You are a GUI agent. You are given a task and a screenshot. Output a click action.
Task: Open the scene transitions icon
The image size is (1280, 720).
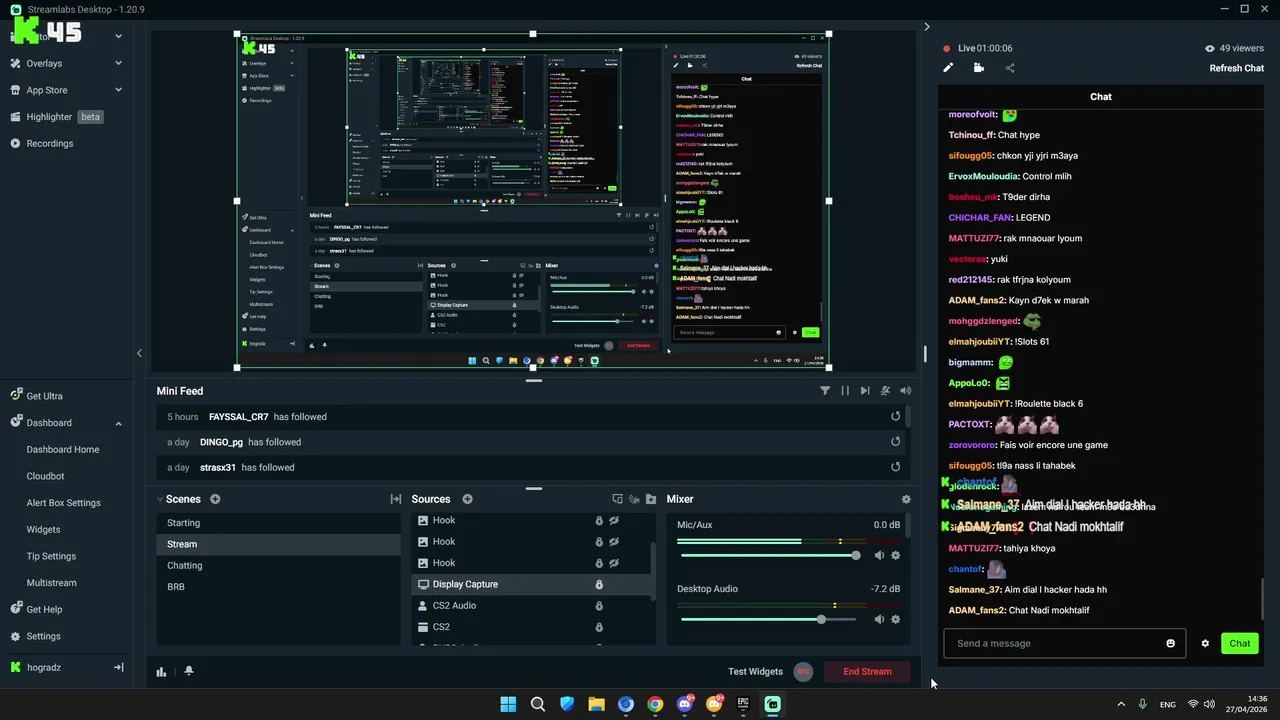396,499
